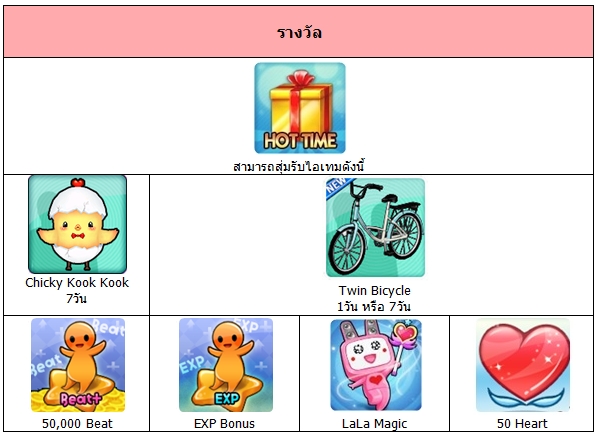Click the NEW ribbon on bicycle icon
The image size is (598, 435).
337,185
